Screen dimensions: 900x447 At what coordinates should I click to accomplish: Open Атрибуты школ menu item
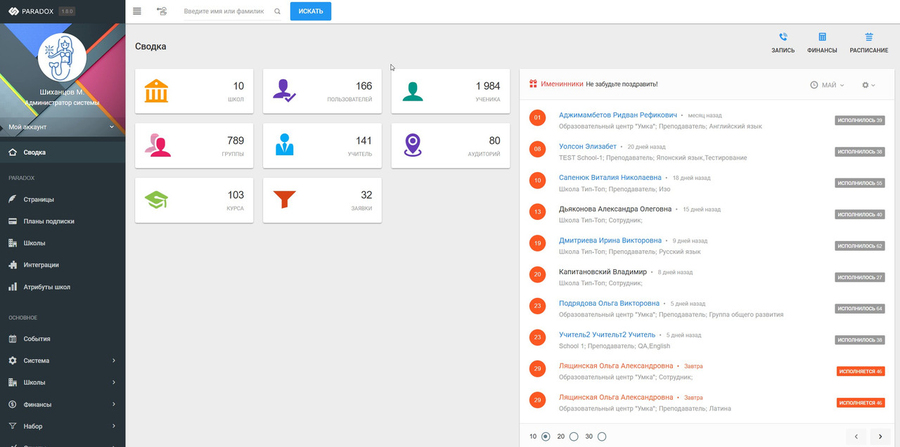click(62, 287)
